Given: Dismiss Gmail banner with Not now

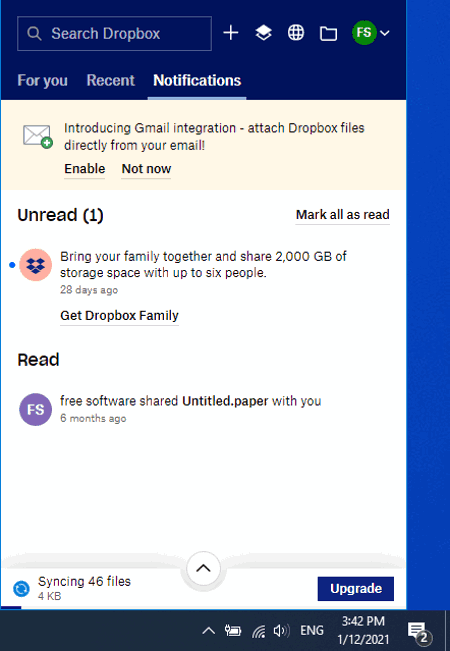Looking at the screenshot, I should pos(146,169).
